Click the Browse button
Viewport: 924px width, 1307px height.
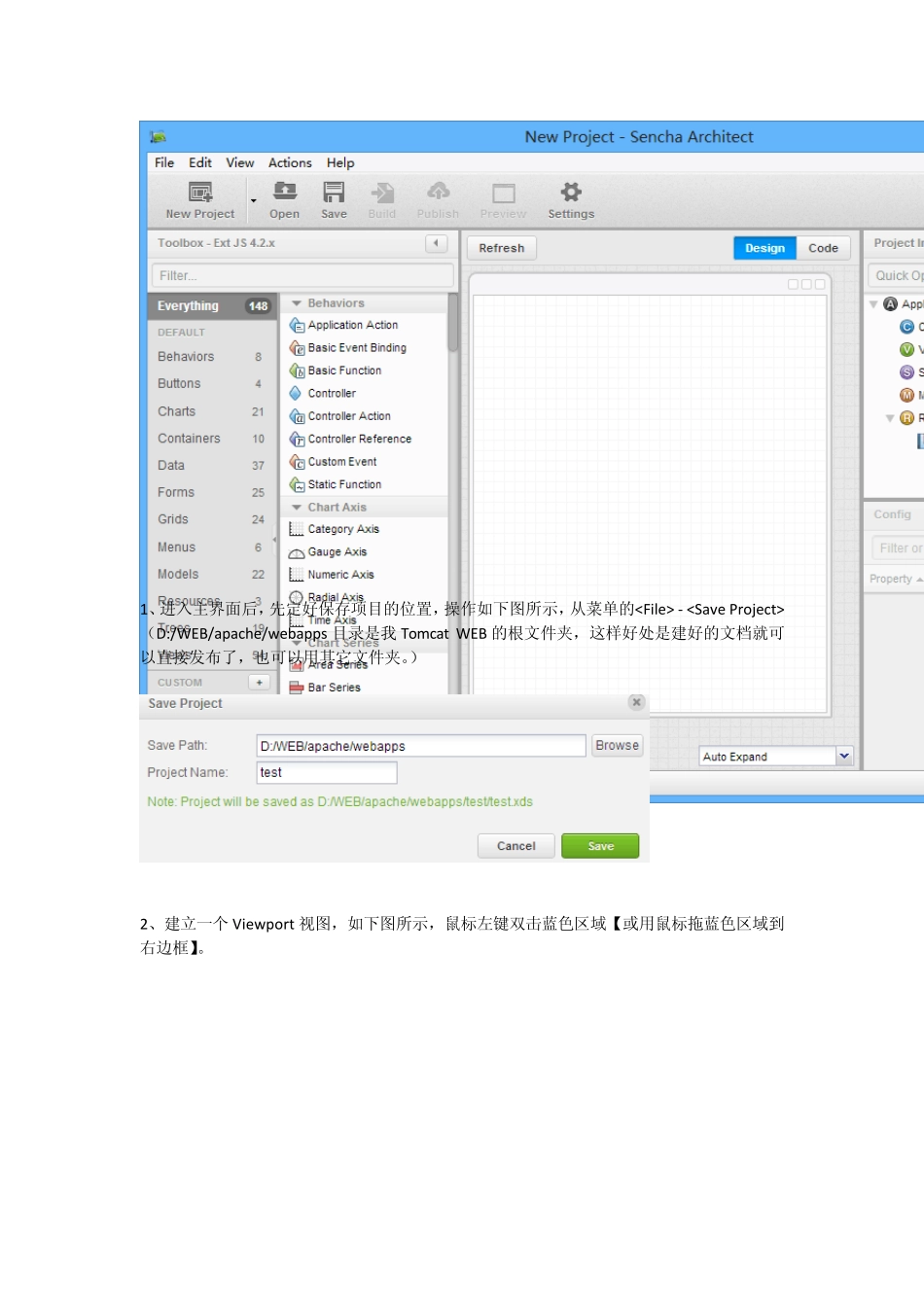pos(618,746)
